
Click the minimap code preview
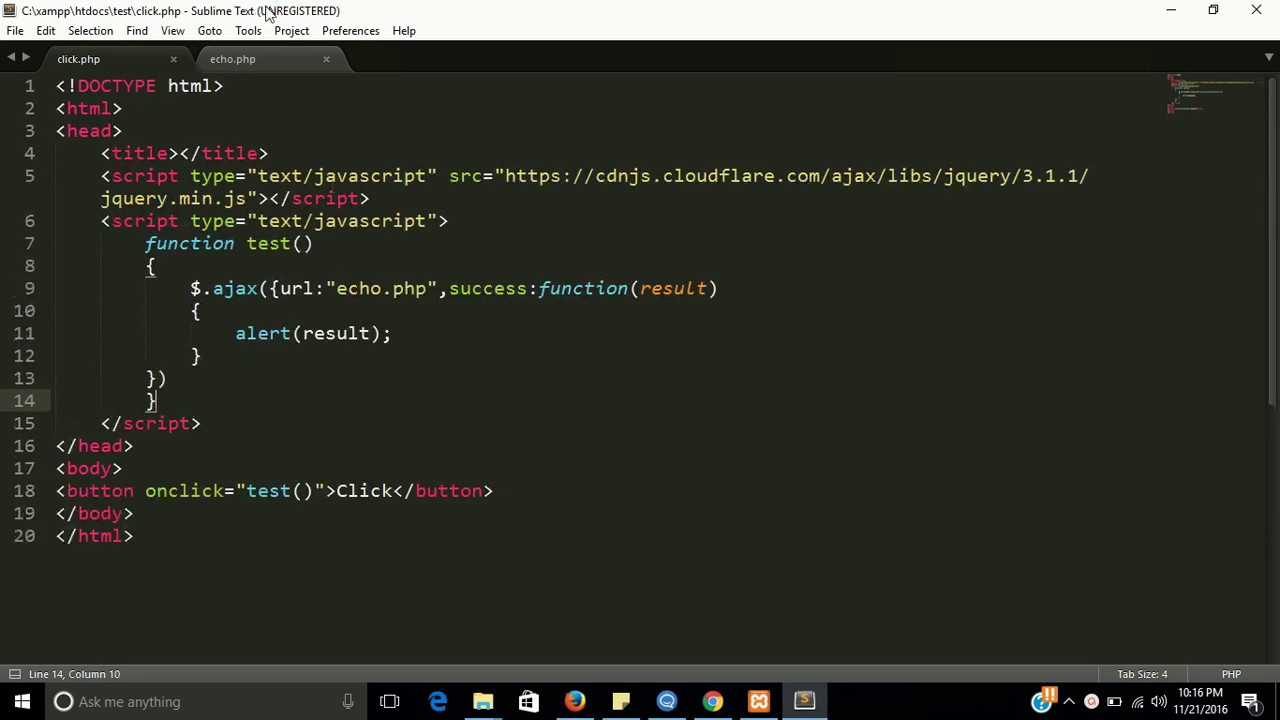1211,94
